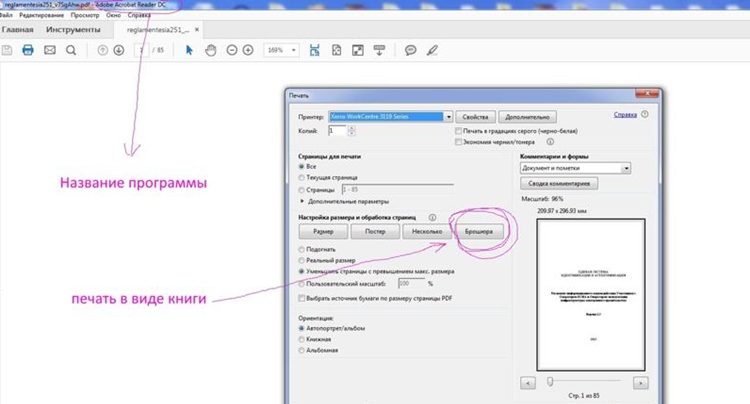Click the zoom out minus icon
This screenshot has width=750, height=404.
coord(232,50)
